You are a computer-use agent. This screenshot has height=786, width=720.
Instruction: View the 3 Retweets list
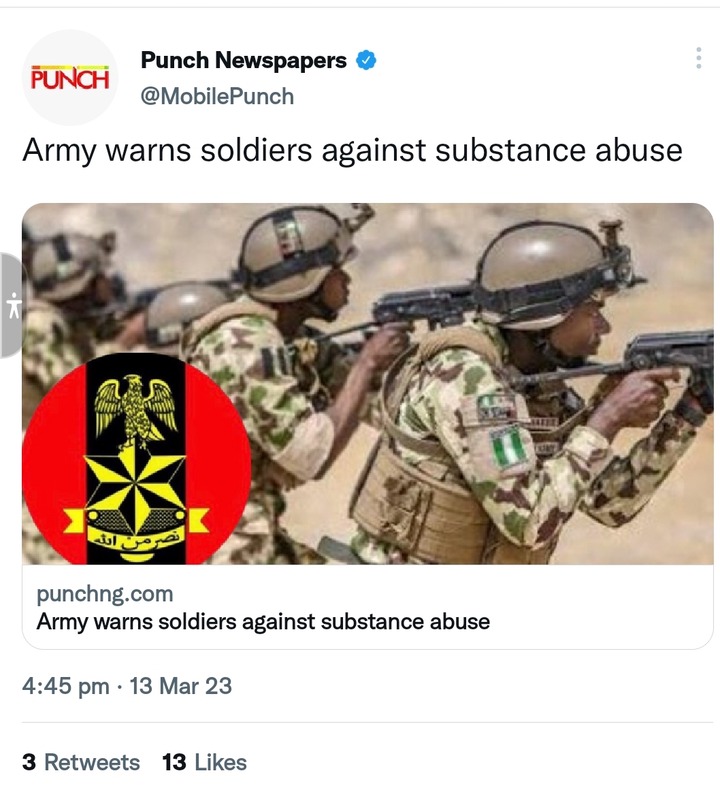[x=81, y=762]
